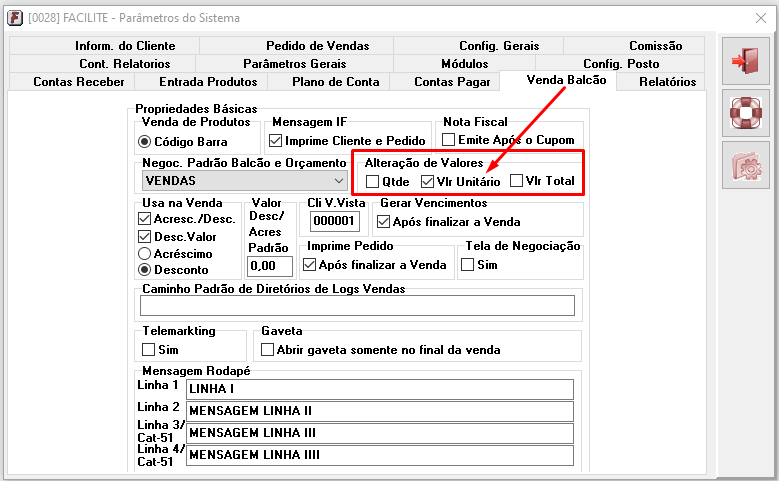Go to the Comissão tab
The height and width of the screenshot is (481, 779).
click(634, 46)
